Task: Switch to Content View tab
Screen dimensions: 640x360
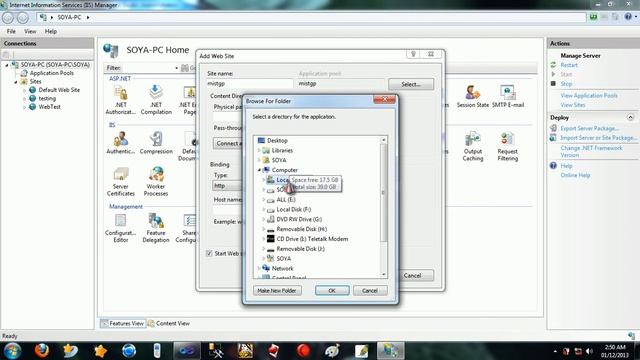Action: point(169,323)
